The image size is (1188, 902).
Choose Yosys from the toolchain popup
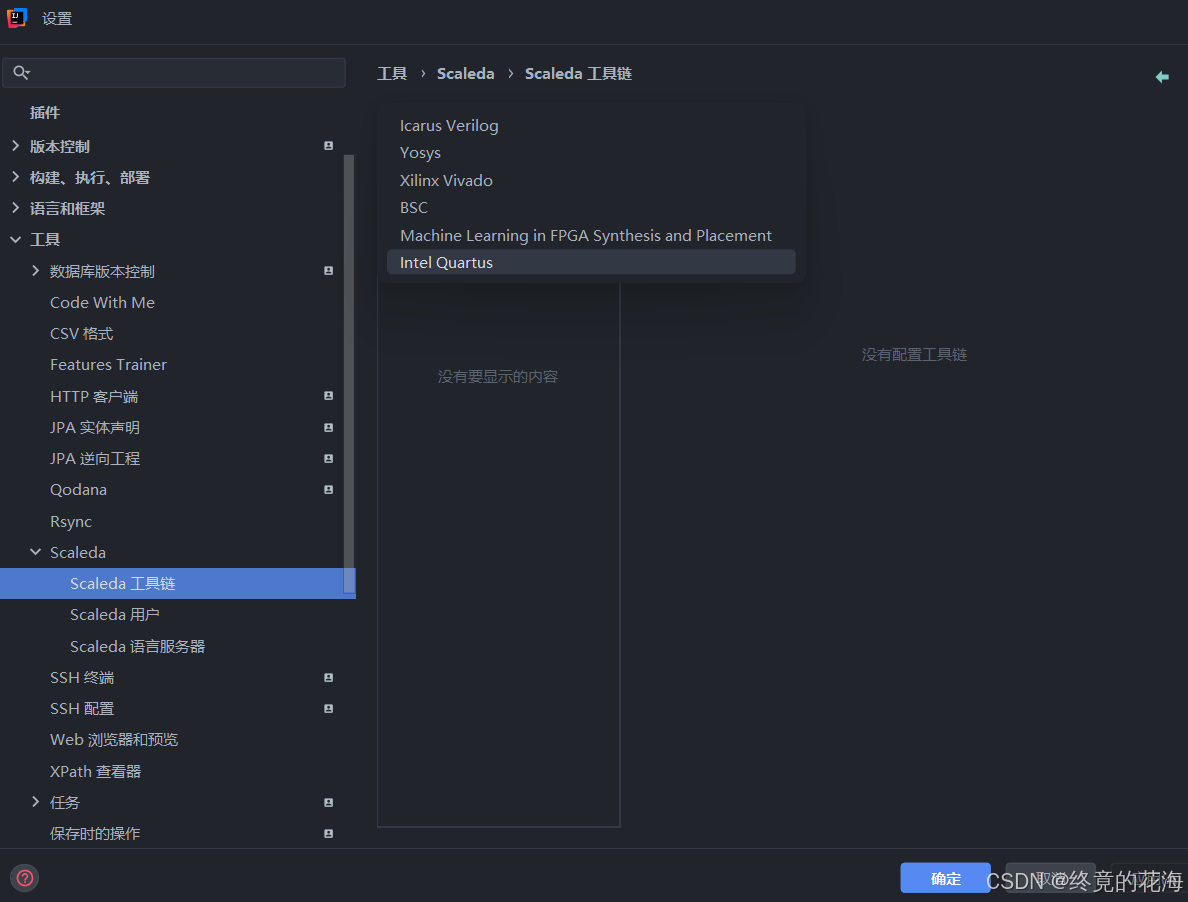tap(591, 153)
